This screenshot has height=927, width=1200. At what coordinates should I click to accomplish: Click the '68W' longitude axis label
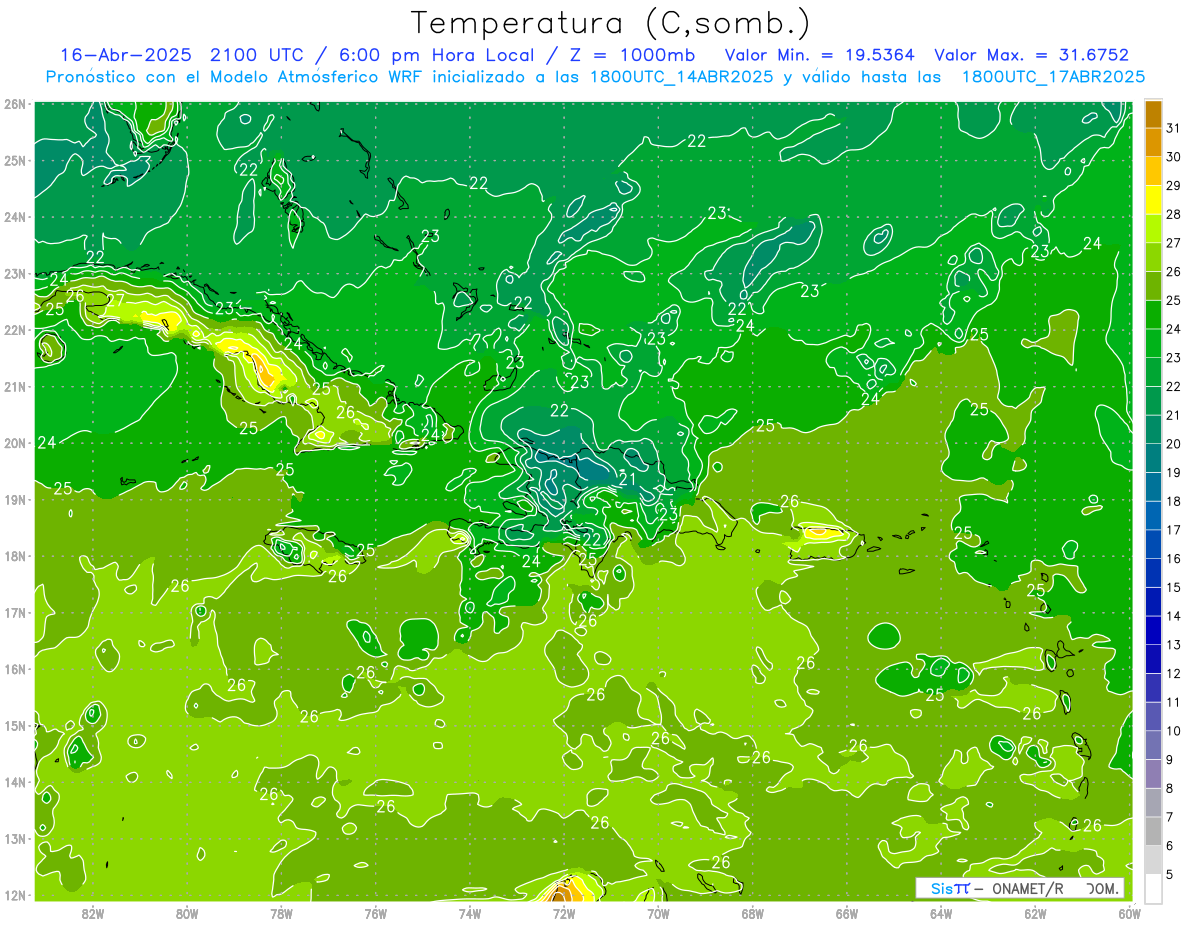[753, 913]
